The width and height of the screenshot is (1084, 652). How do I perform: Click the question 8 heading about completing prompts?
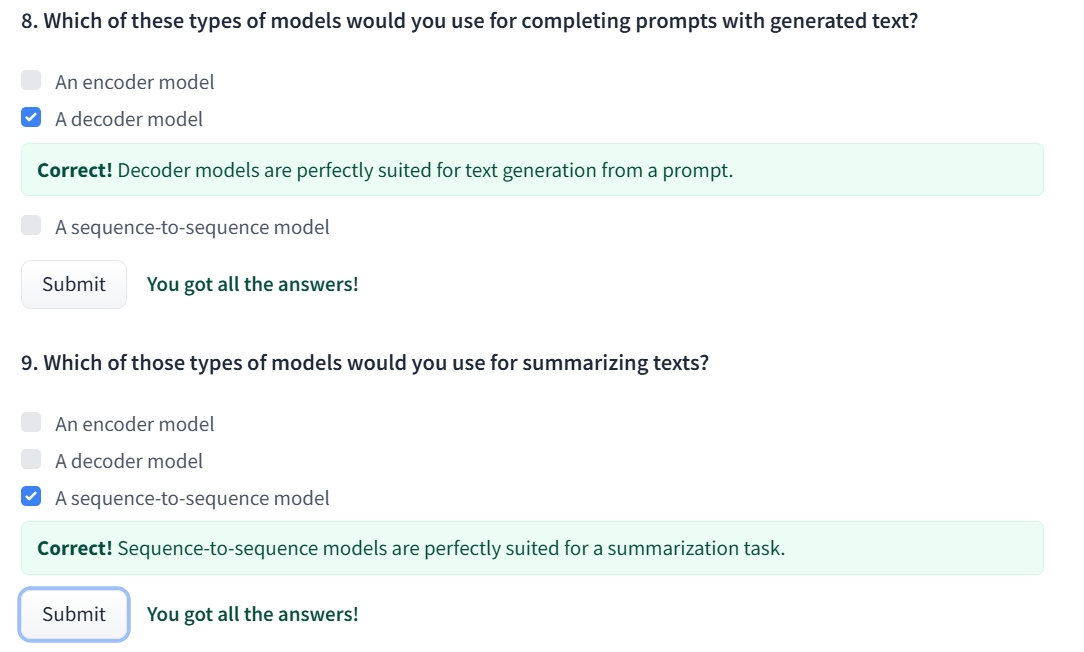tap(469, 21)
